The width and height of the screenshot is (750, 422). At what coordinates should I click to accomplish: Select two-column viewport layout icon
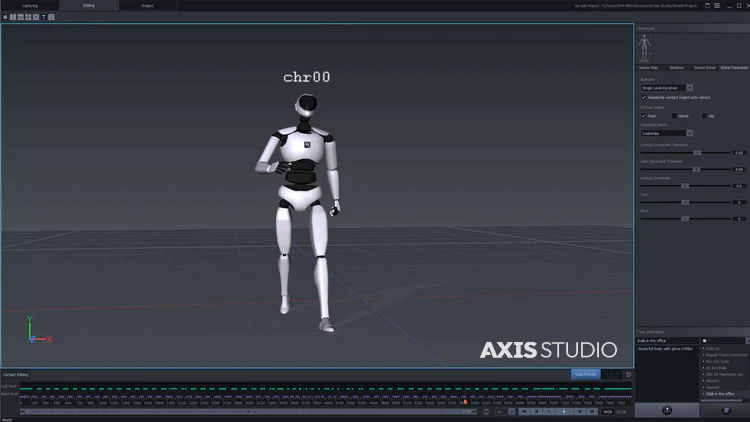(x=13, y=17)
